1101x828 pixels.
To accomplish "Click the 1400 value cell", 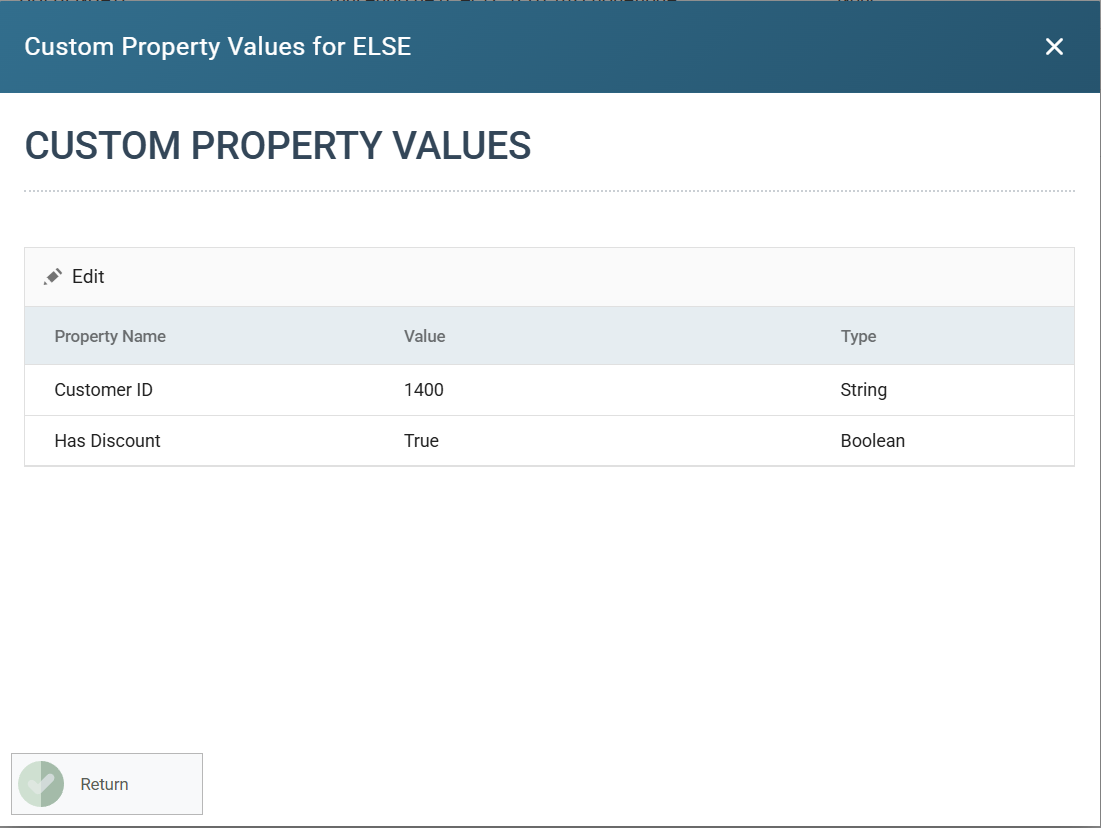I will click(x=424, y=390).
